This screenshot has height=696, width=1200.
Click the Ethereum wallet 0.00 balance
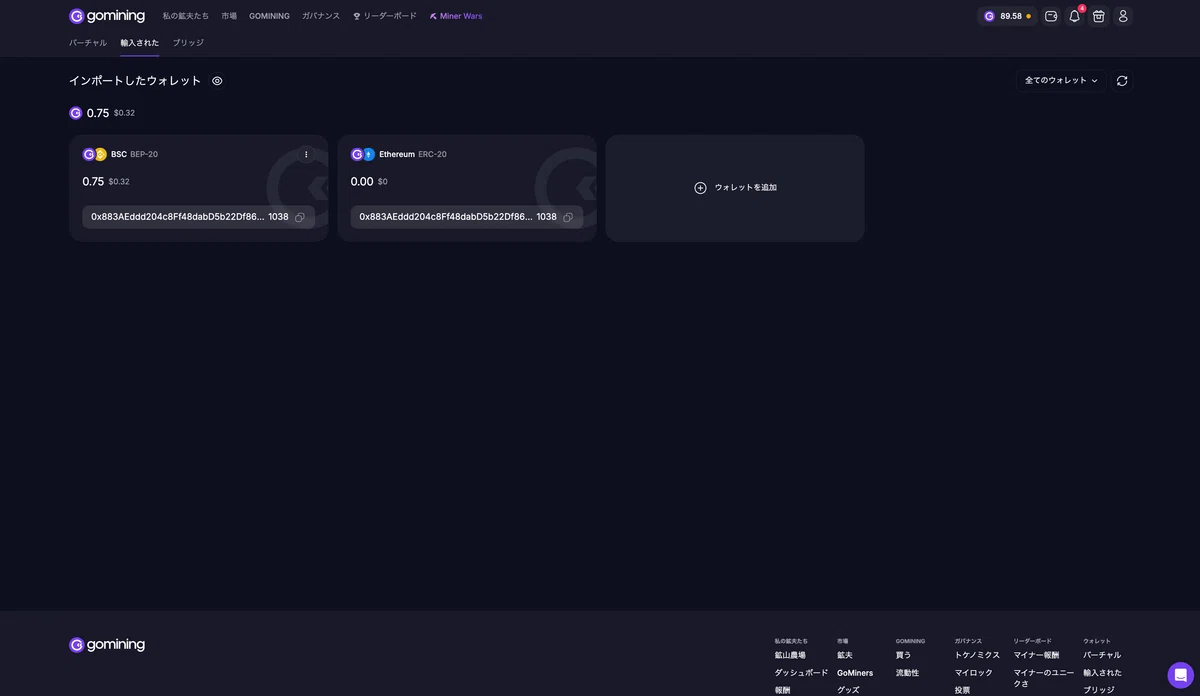(x=362, y=182)
